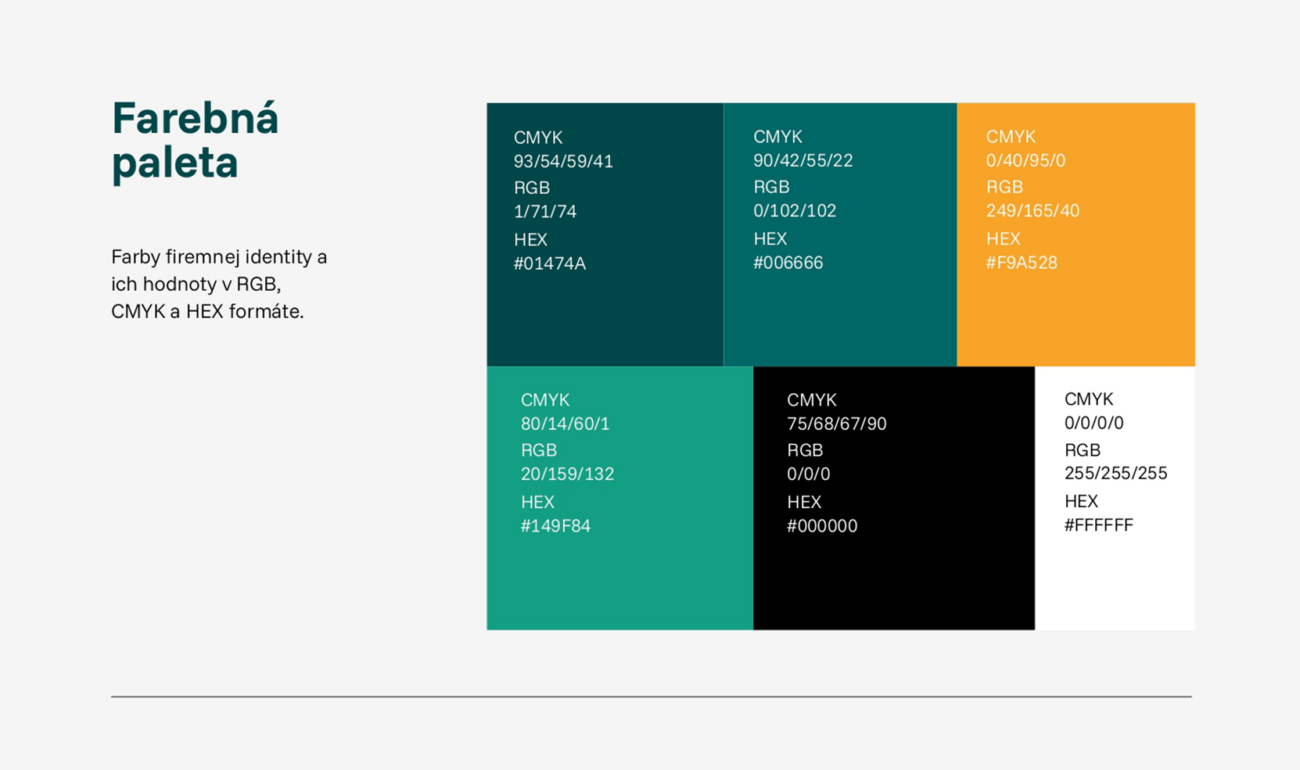1300x770 pixels.
Task: Select CMYK value 90/42/55/22
Action: (x=803, y=161)
